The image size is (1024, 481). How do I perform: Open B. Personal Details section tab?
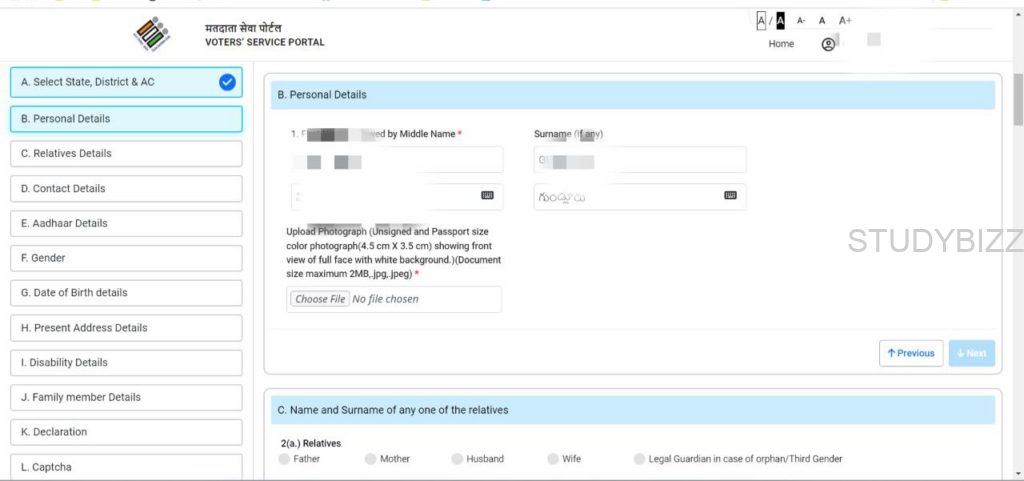point(126,119)
